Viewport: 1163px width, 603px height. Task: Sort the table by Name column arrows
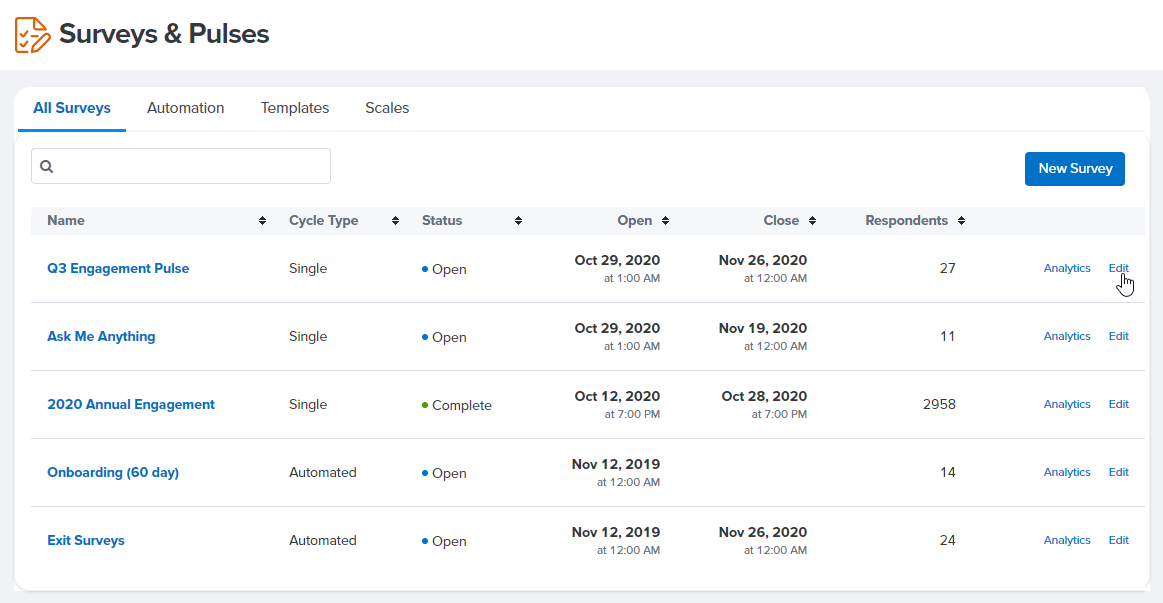pyautogui.click(x=263, y=220)
